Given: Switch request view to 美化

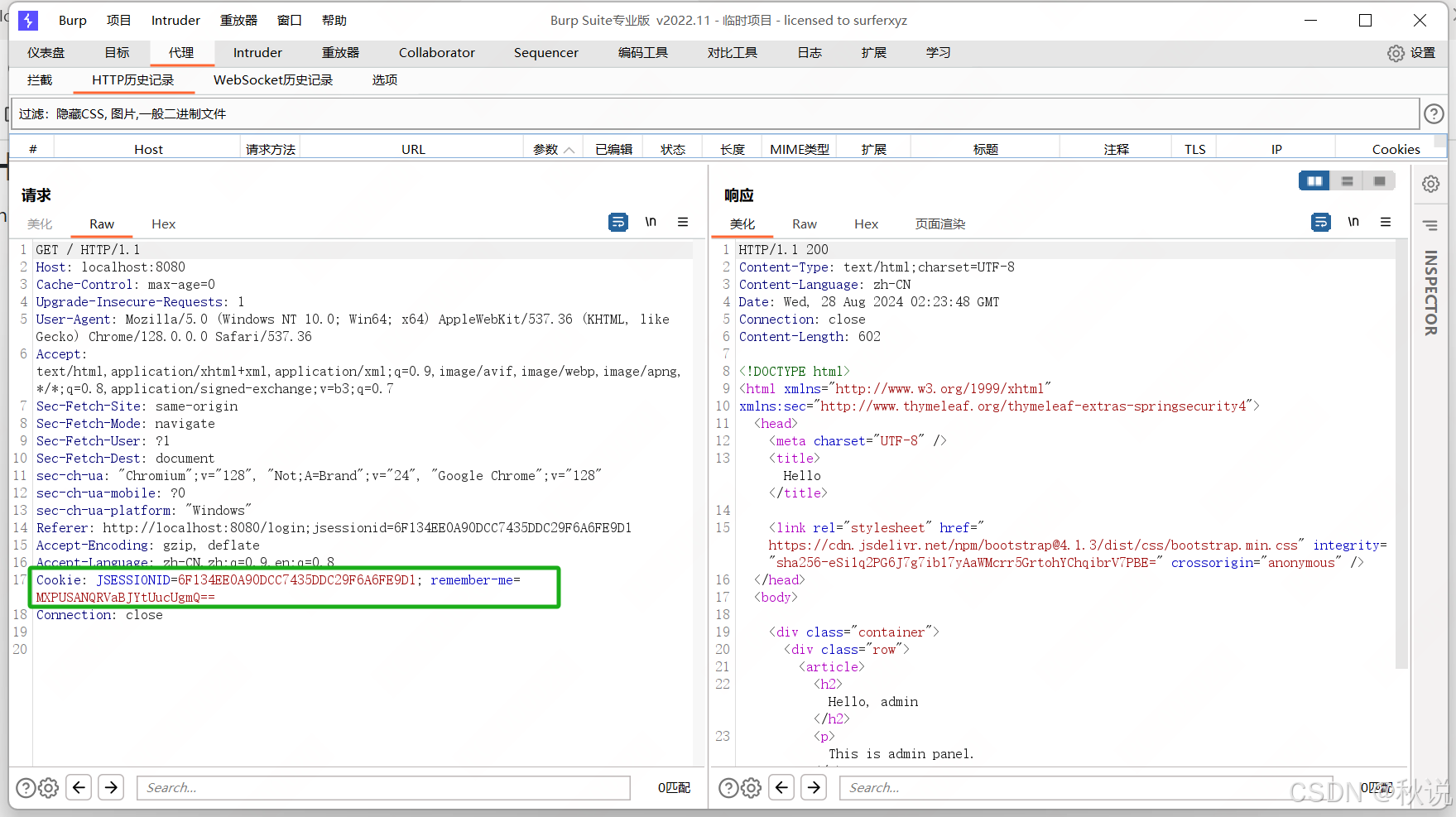Looking at the screenshot, I should click(40, 224).
